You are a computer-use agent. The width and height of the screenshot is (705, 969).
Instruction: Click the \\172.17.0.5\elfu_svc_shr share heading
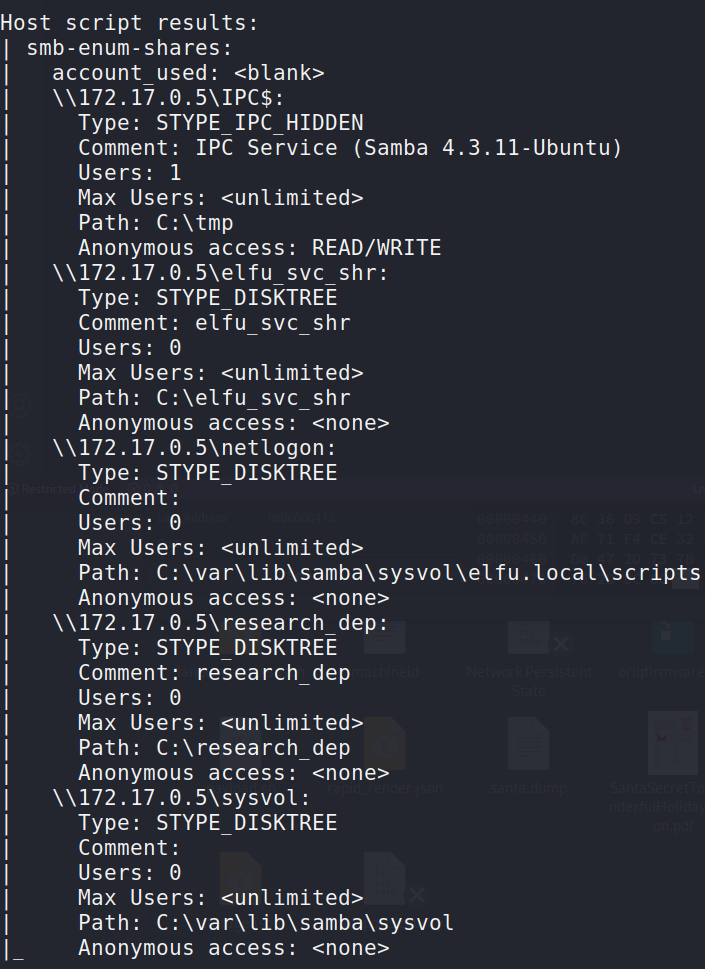coord(220,273)
